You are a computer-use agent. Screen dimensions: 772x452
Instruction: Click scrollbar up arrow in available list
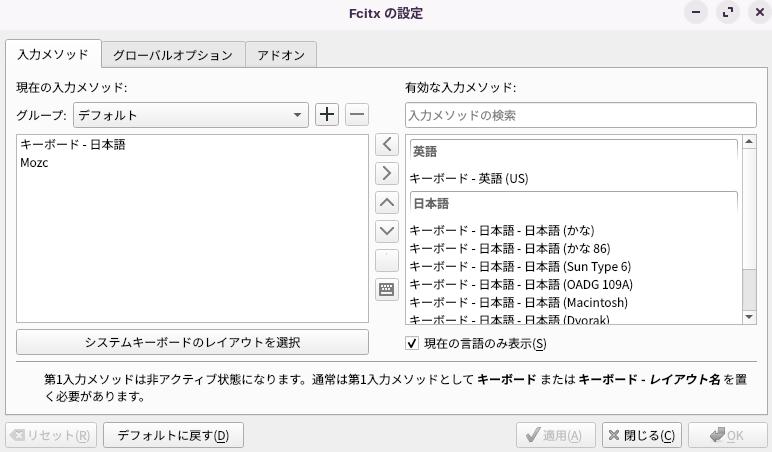[749, 141]
